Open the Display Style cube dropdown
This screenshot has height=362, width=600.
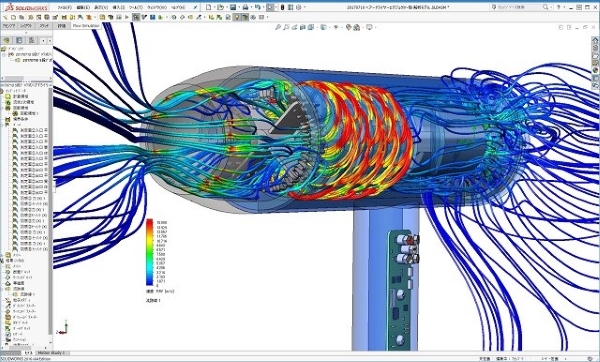click(324, 27)
